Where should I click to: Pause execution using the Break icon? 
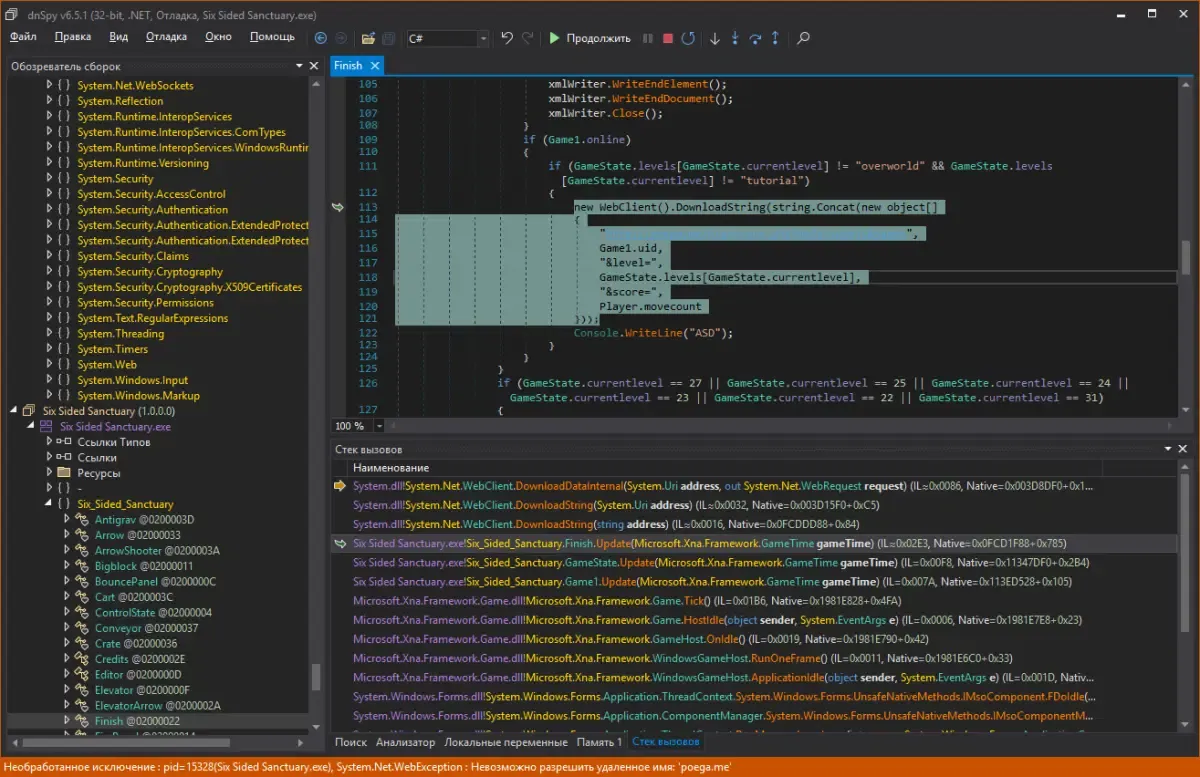648,38
